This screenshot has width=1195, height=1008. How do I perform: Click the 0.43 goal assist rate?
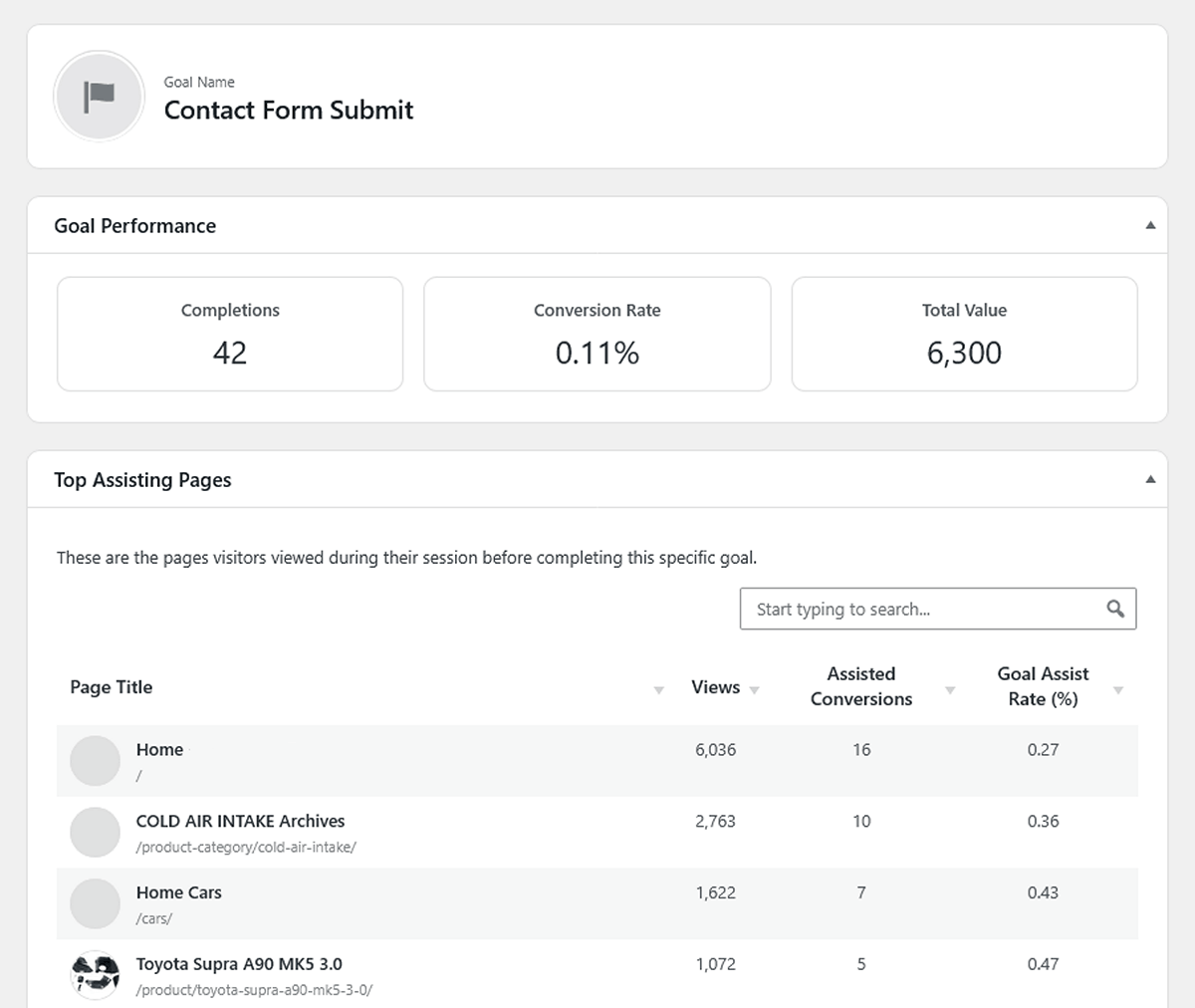point(1043,893)
